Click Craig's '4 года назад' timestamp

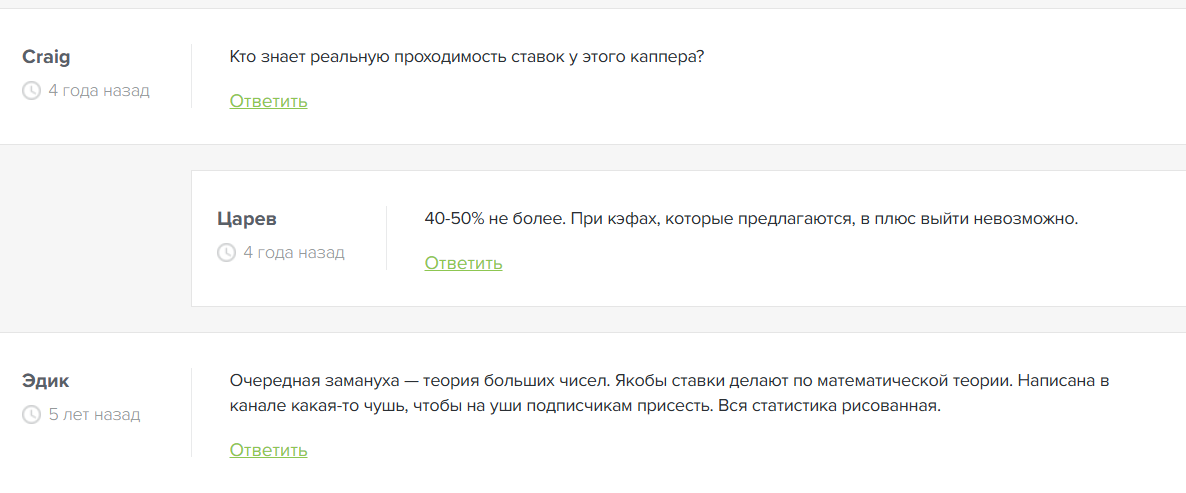point(99,91)
